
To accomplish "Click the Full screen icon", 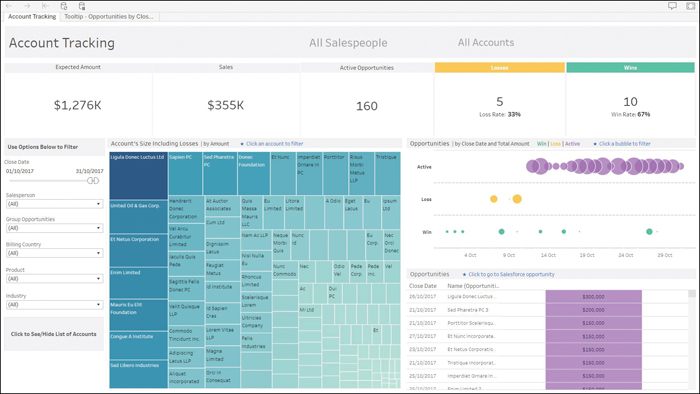I will tap(690, 6).
